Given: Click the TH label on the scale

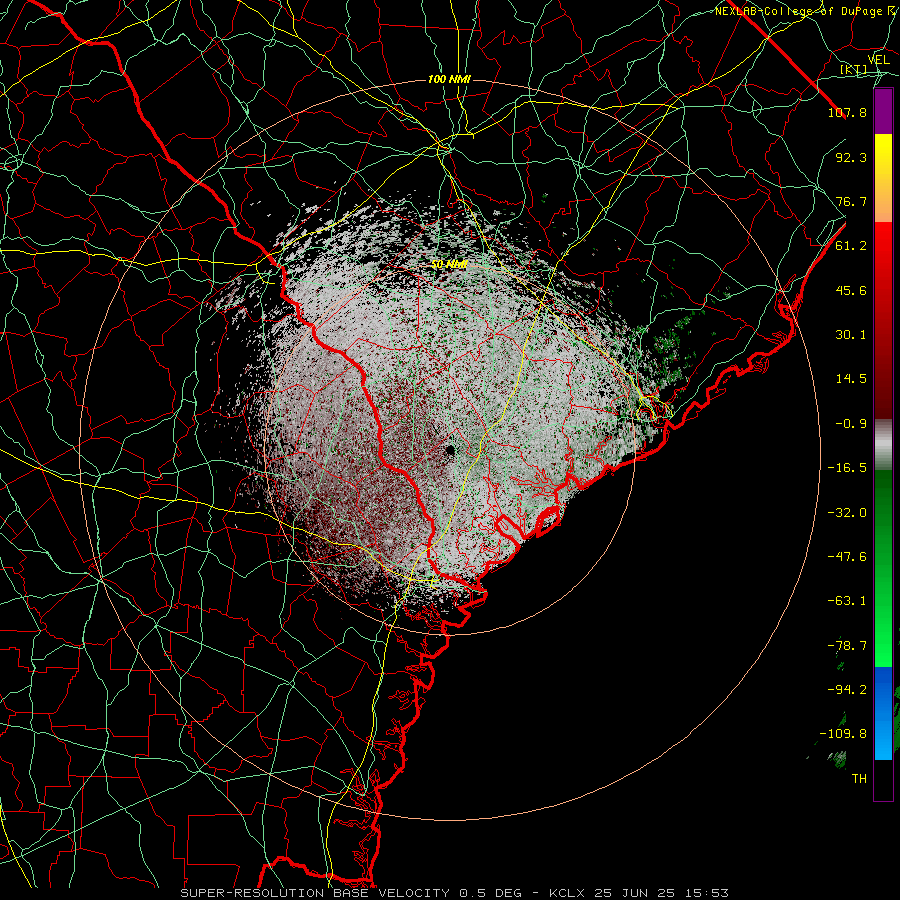Looking at the screenshot, I should pos(859,779).
